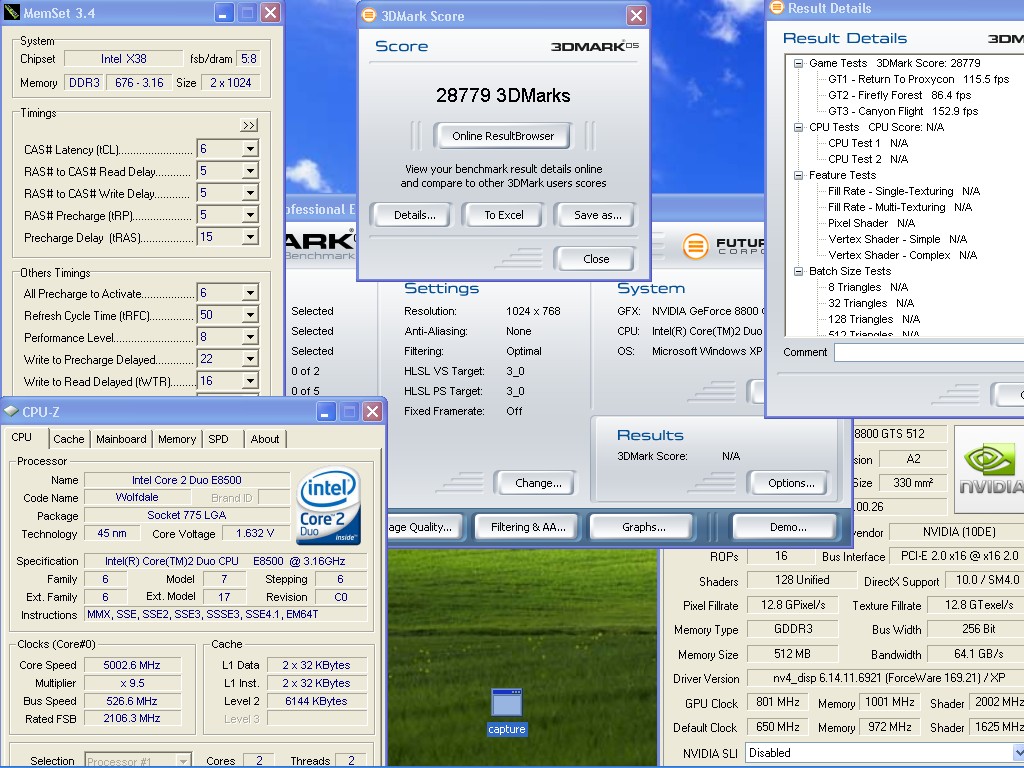Click the Result Details title bar icon
The image size is (1024, 768).
tap(776, 8)
